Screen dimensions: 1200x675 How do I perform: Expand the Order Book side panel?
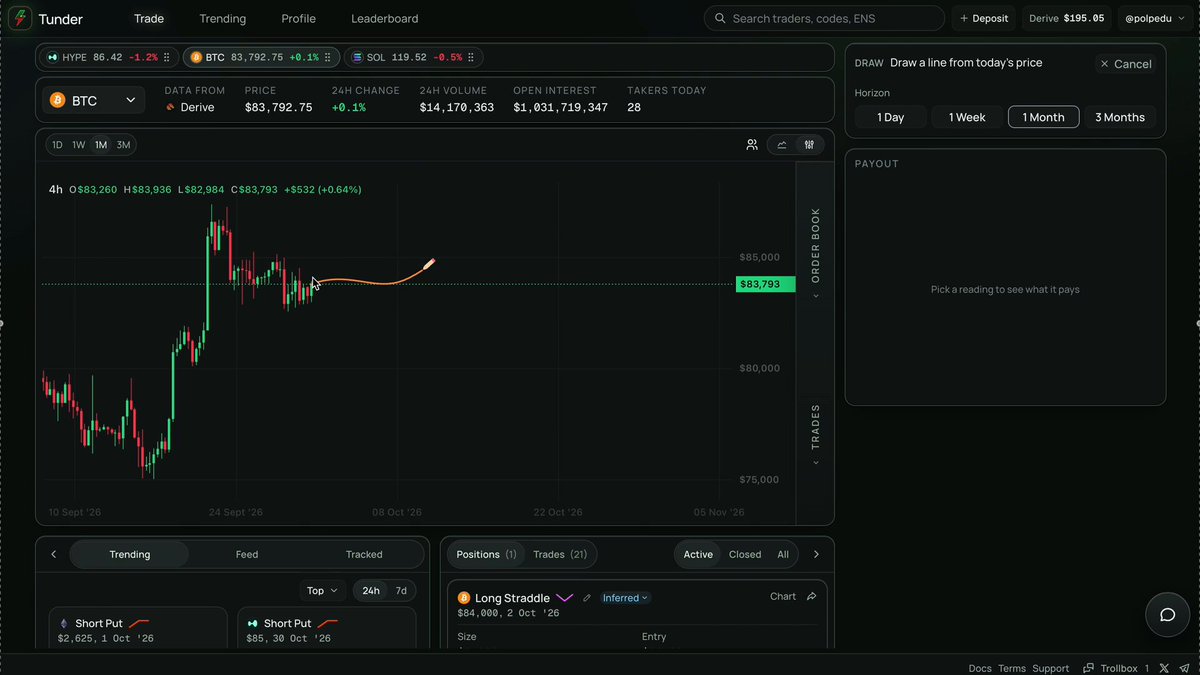[815, 253]
